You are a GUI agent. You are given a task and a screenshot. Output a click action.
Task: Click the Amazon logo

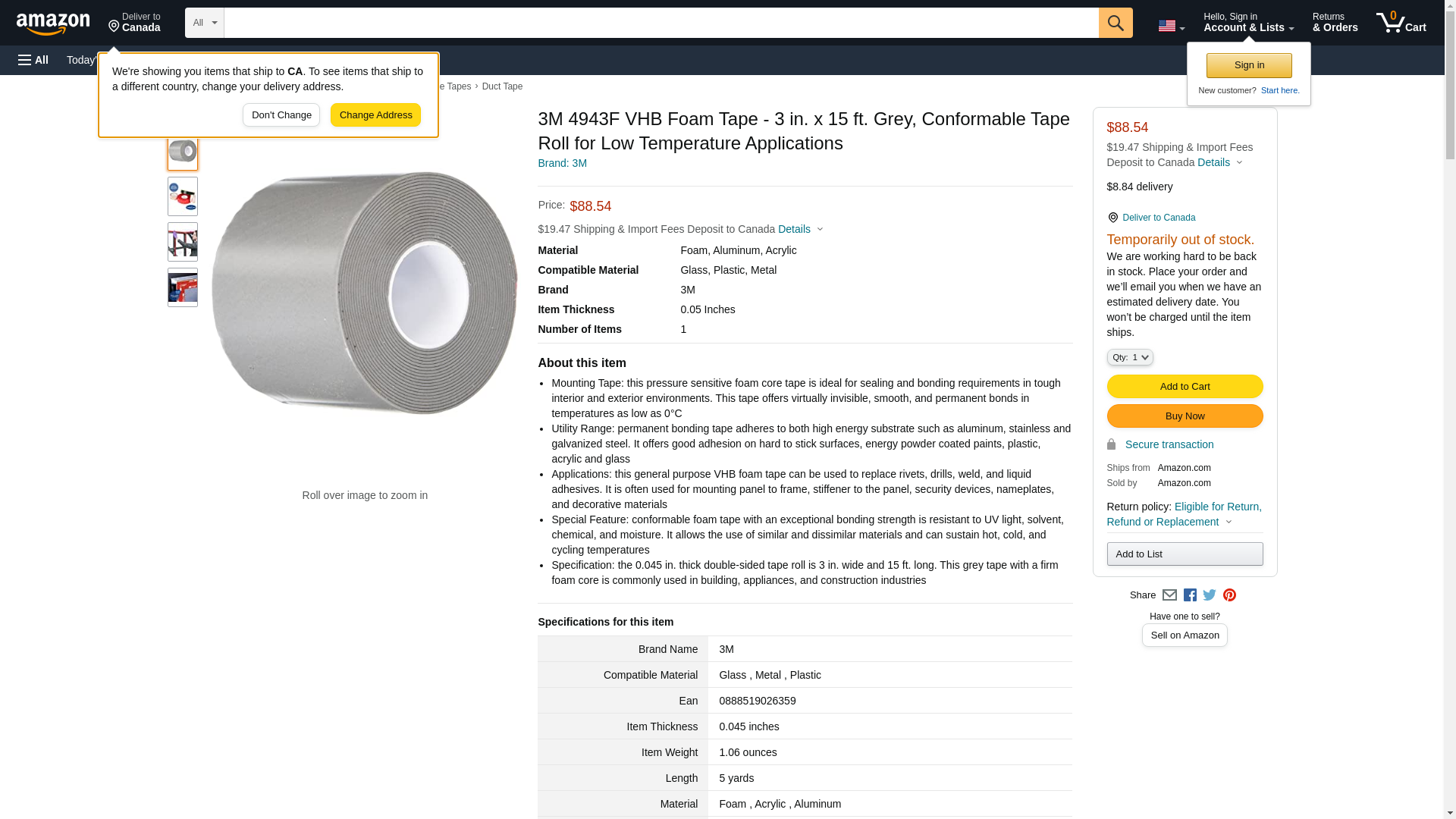(53, 24)
